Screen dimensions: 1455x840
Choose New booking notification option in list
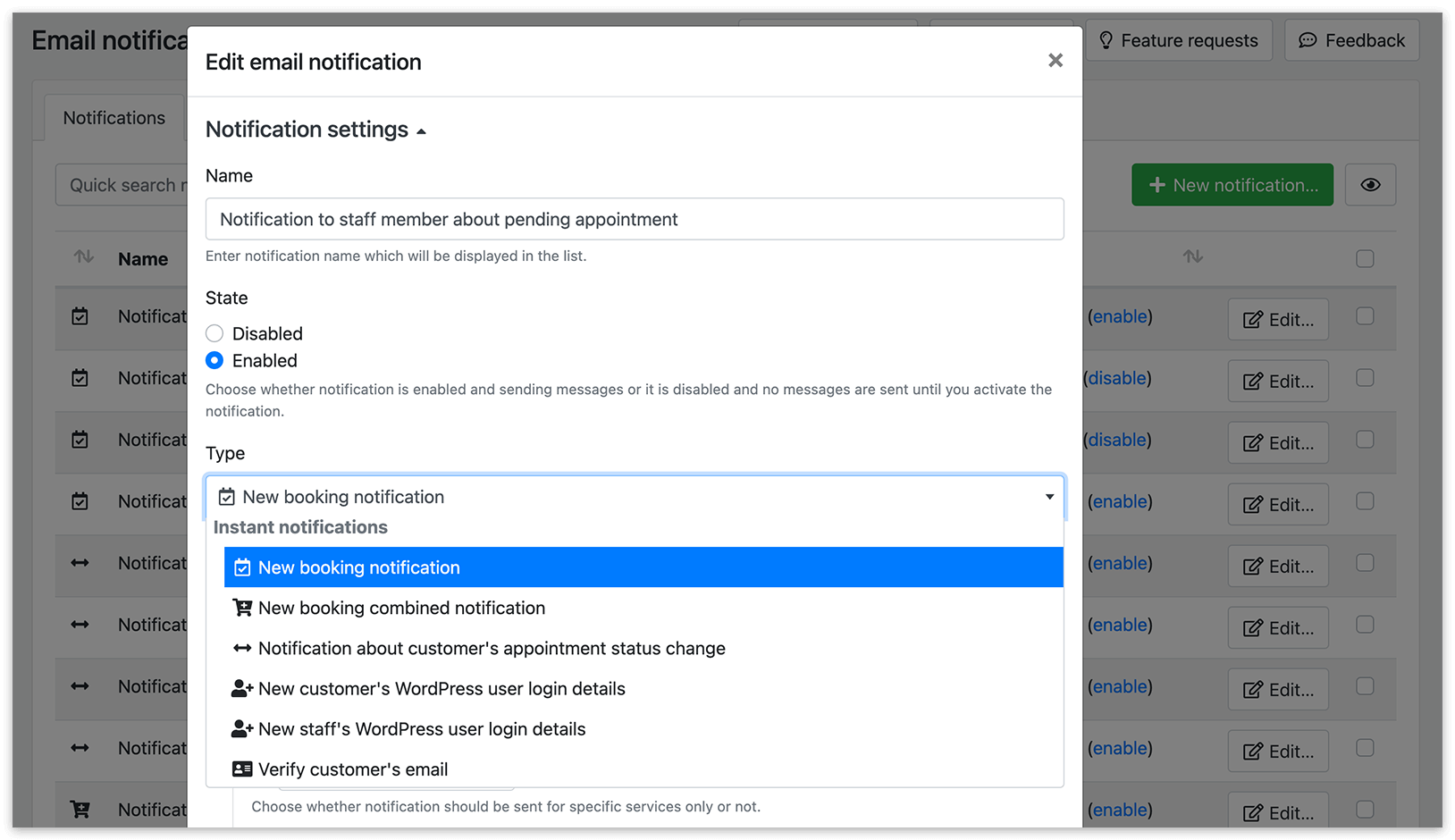pos(643,567)
